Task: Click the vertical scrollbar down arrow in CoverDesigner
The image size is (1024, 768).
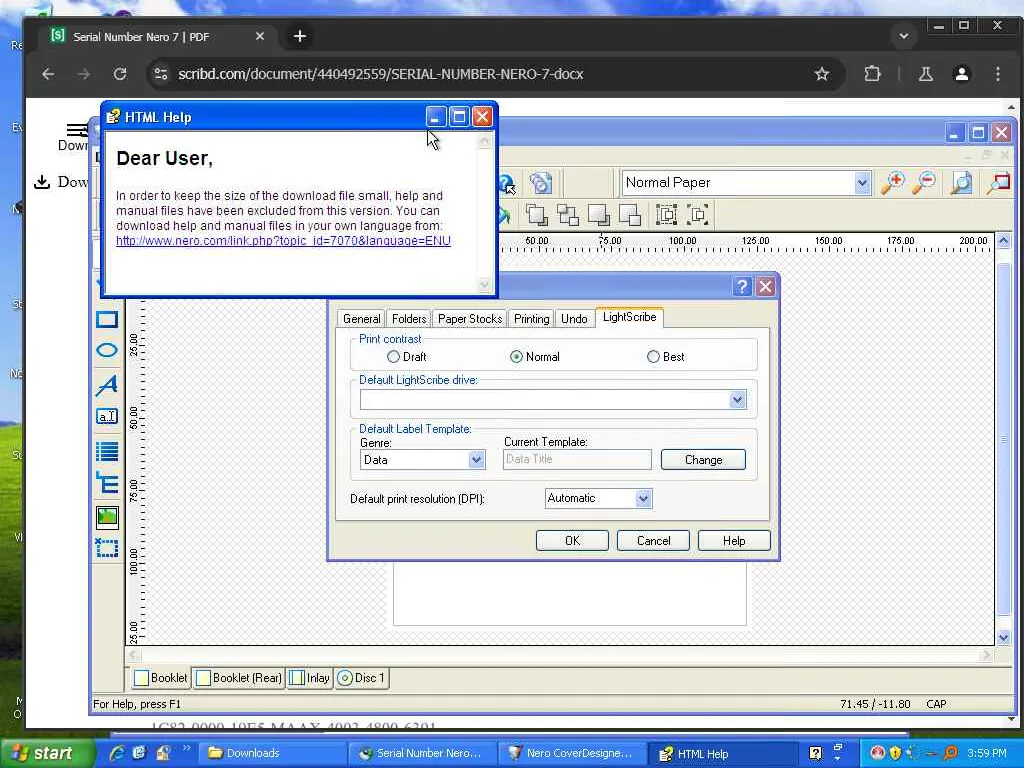Action: [x=1004, y=637]
